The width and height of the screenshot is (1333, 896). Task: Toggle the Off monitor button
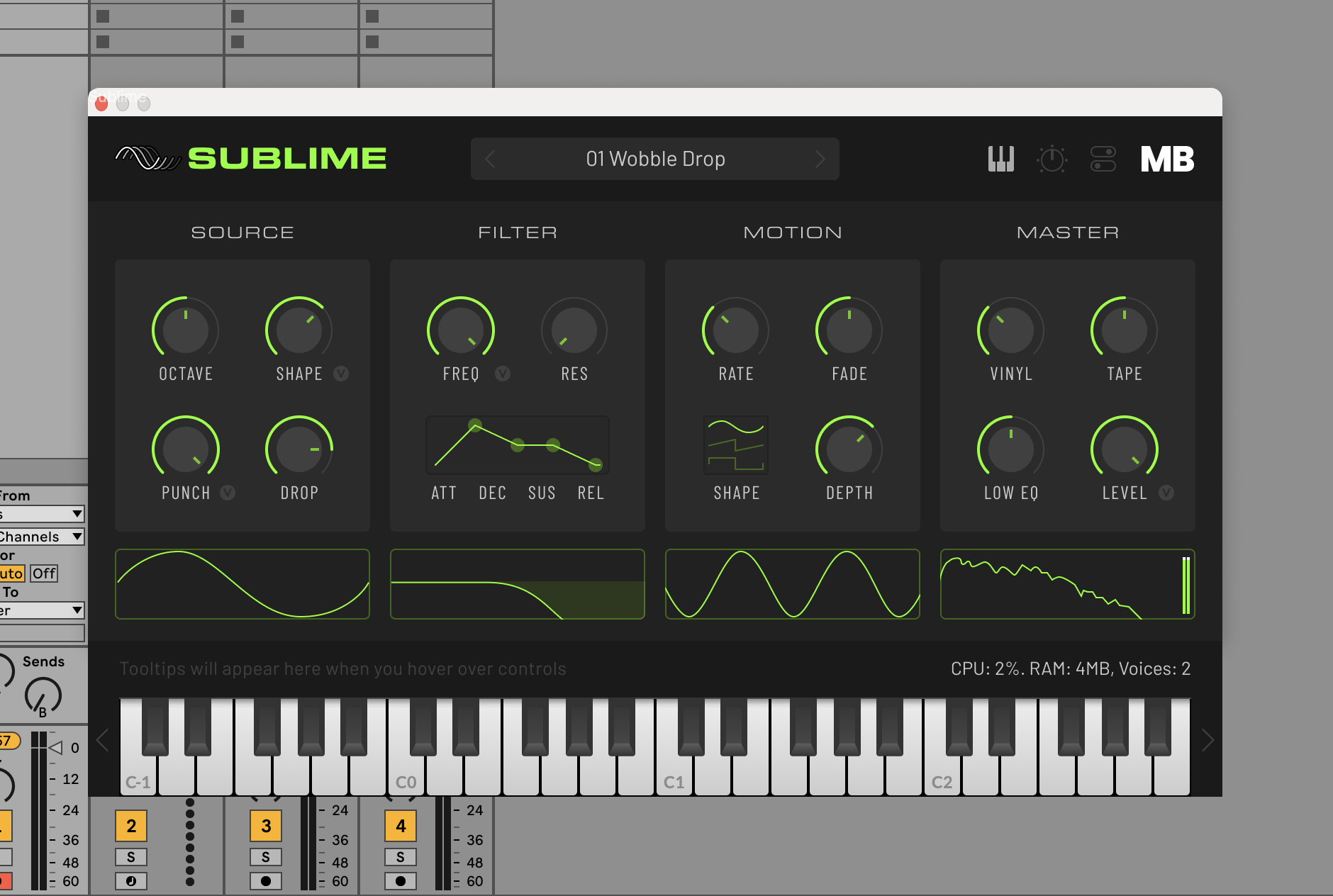point(44,573)
